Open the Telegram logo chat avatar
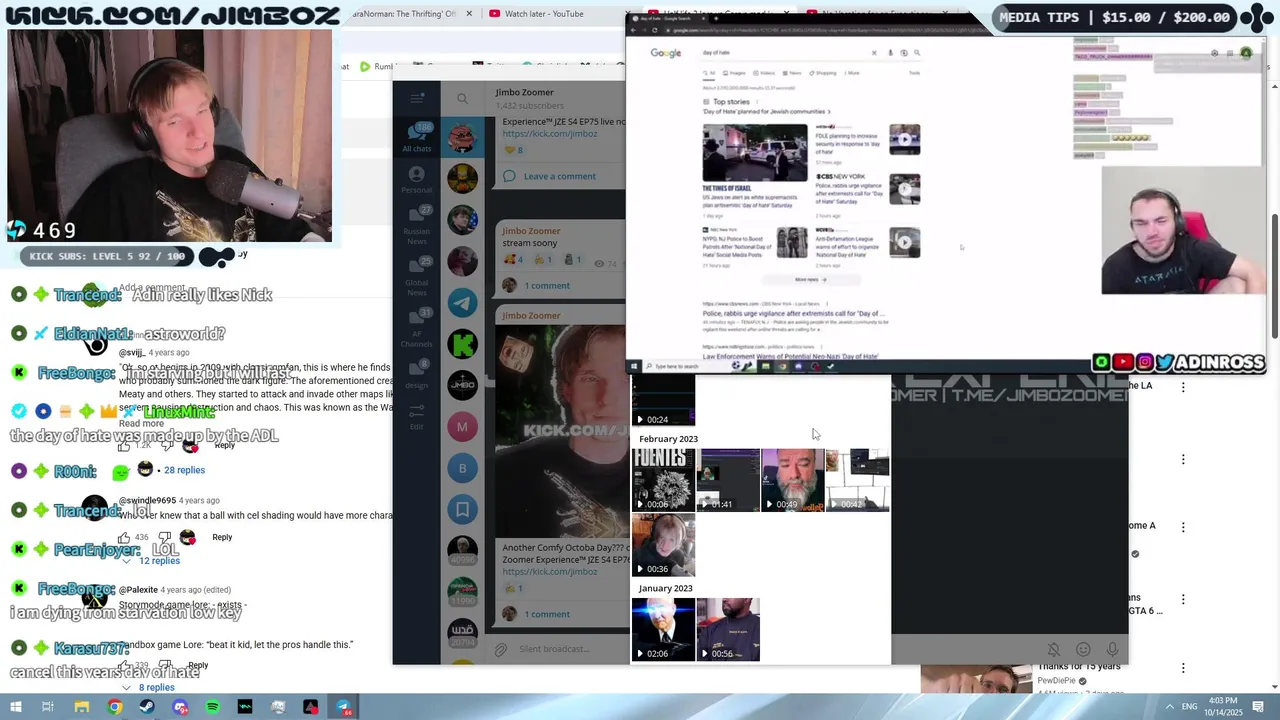The width and height of the screenshot is (1280, 720). click(462, 302)
